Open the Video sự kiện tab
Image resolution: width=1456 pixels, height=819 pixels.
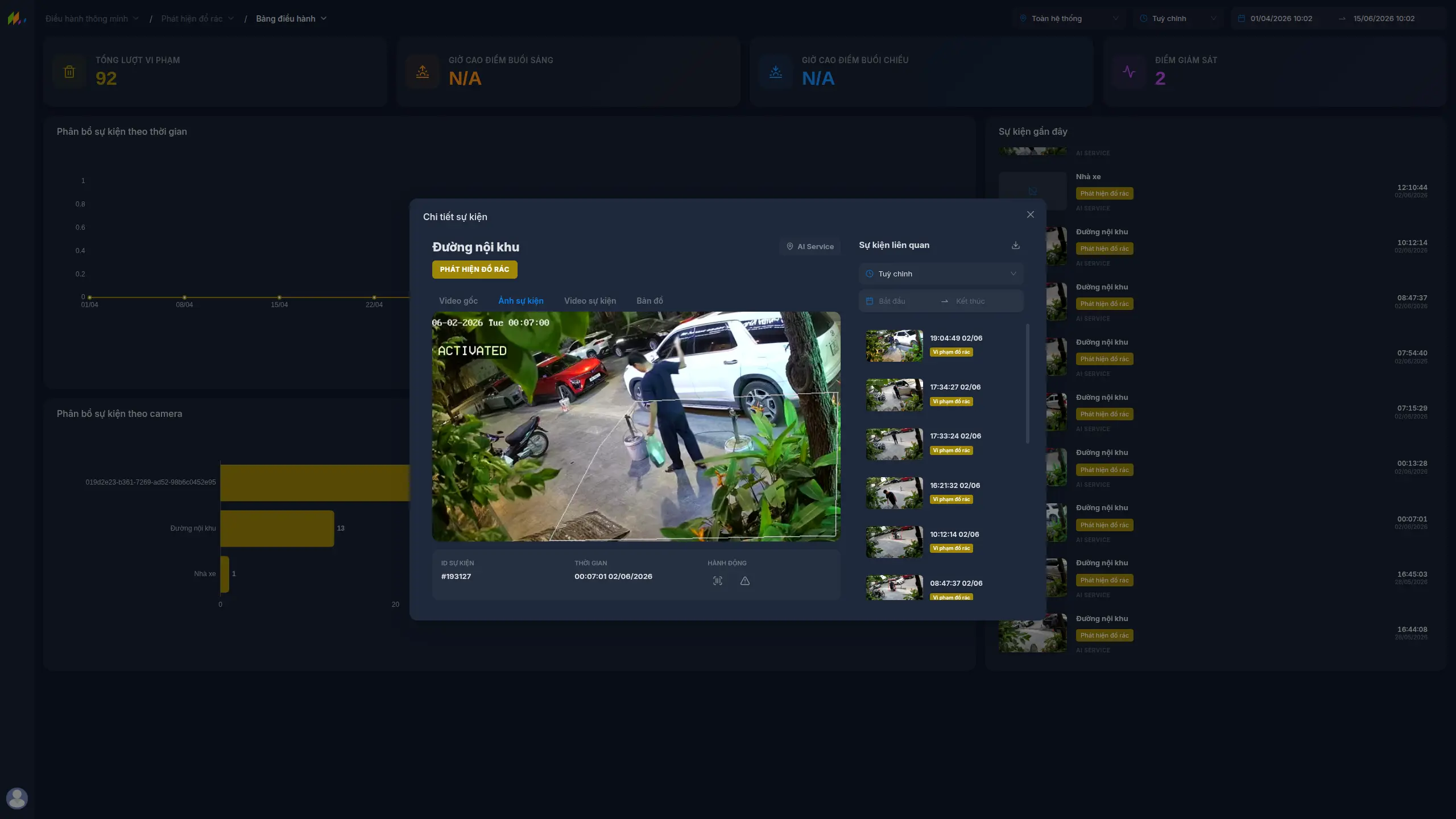click(x=590, y=301)
